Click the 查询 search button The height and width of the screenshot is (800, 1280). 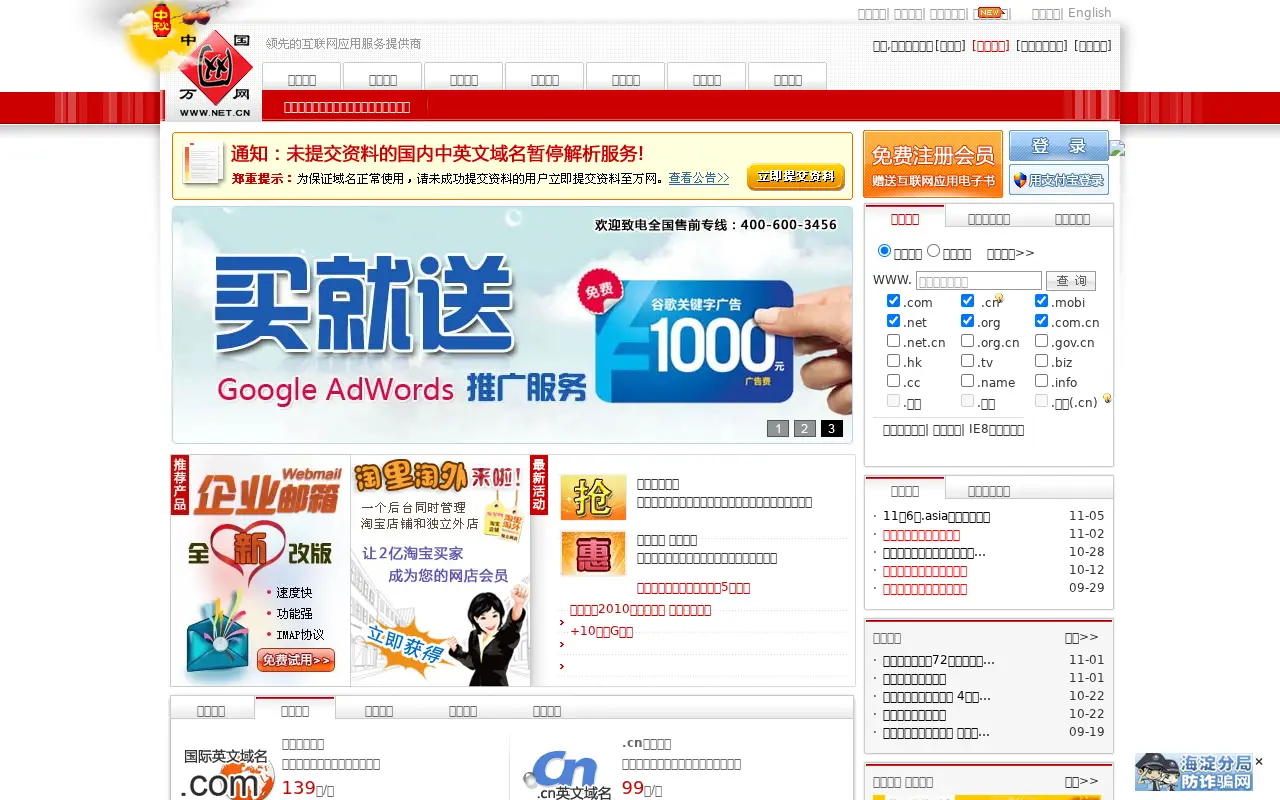(x=1071, y=281)
